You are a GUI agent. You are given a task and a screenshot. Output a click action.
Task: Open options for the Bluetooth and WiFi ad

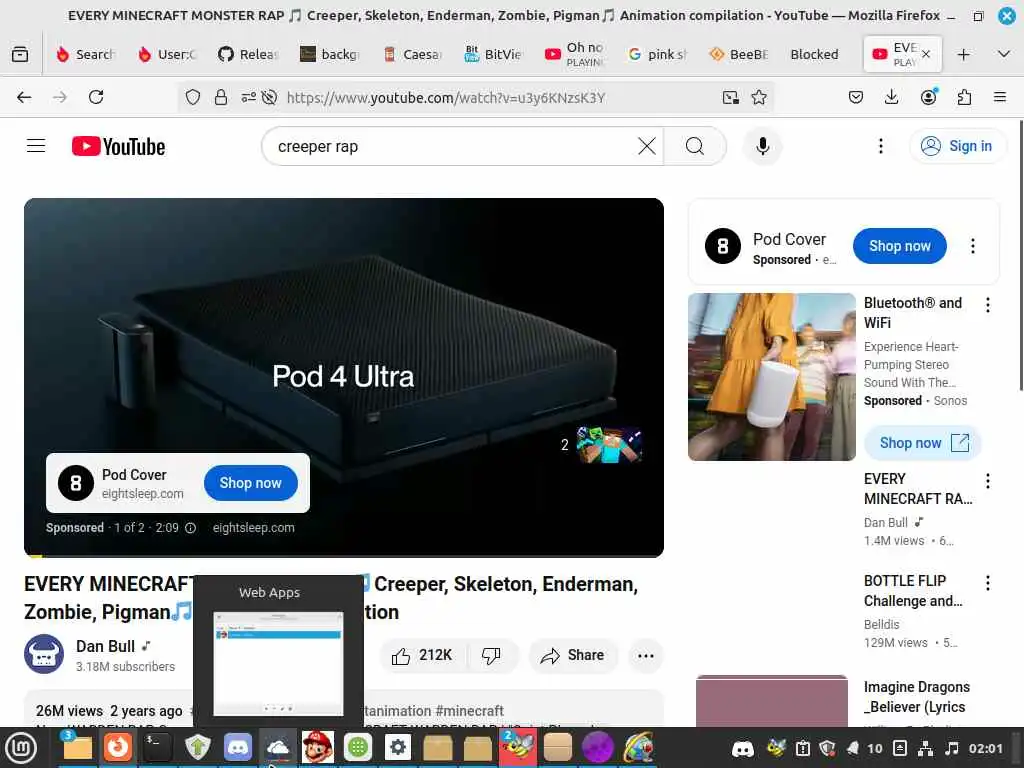pos(987,304)
